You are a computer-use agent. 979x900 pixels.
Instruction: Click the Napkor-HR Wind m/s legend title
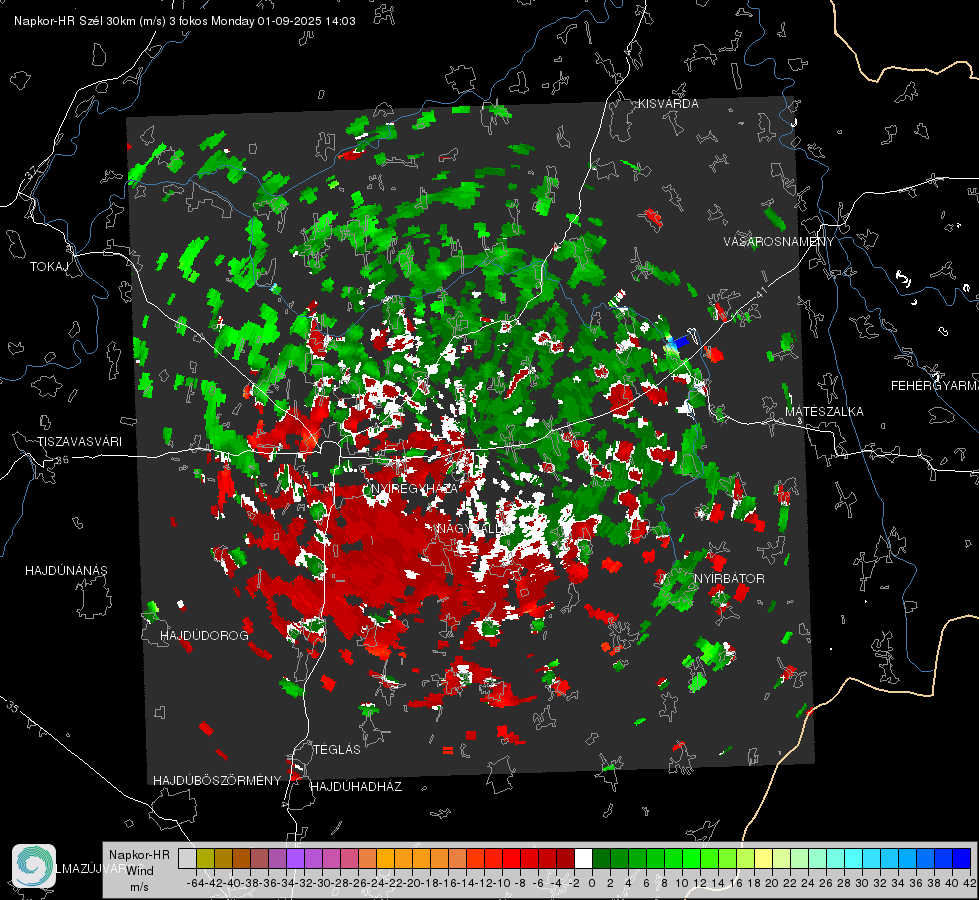pos(139,871)
